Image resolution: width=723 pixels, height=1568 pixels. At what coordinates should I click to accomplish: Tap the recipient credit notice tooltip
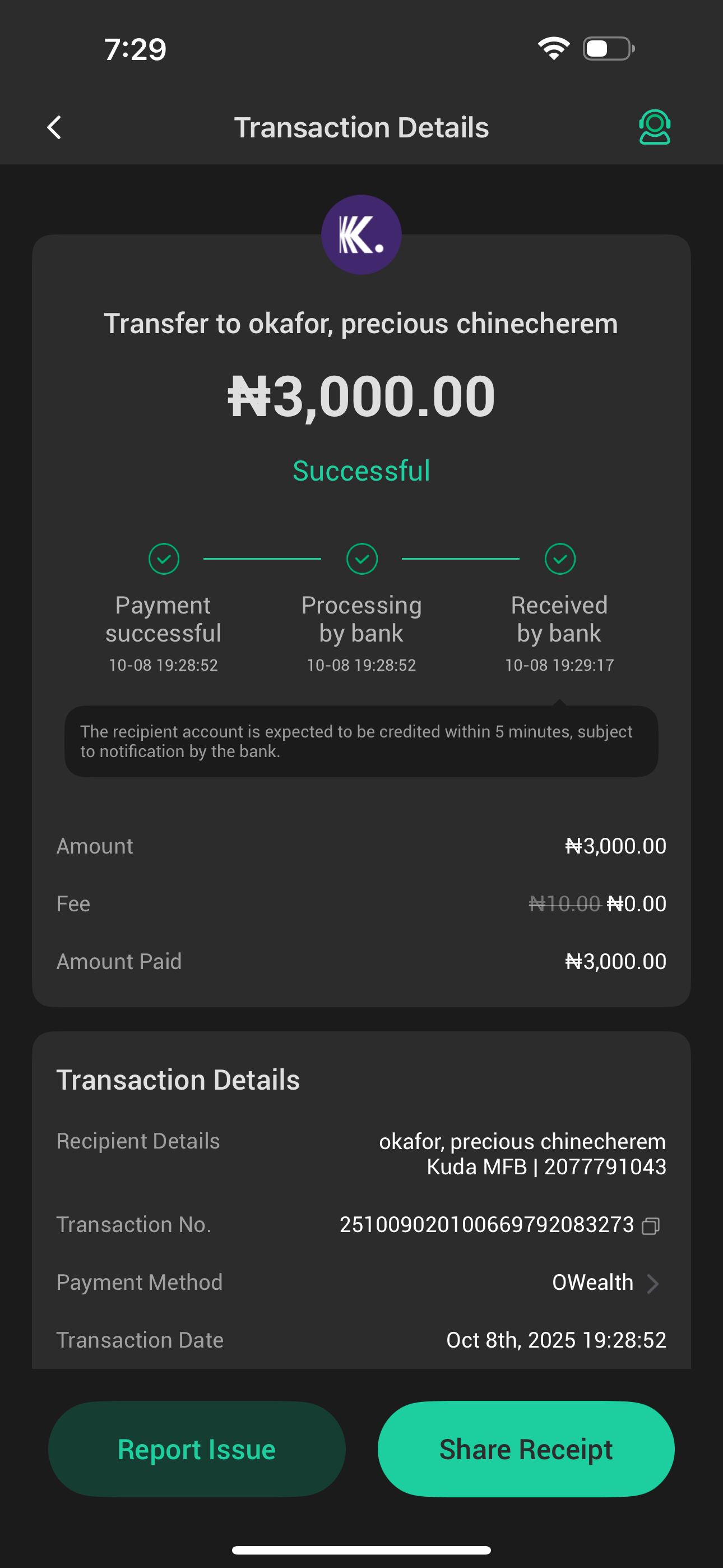361,741
